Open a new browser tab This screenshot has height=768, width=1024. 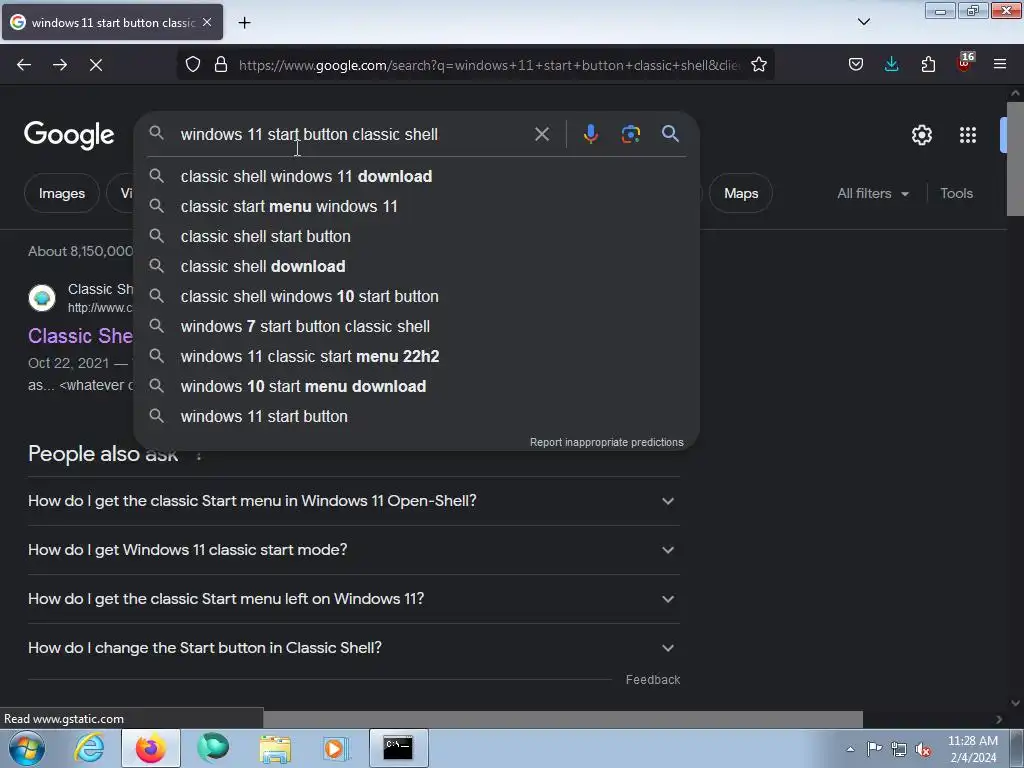(244, 23)
